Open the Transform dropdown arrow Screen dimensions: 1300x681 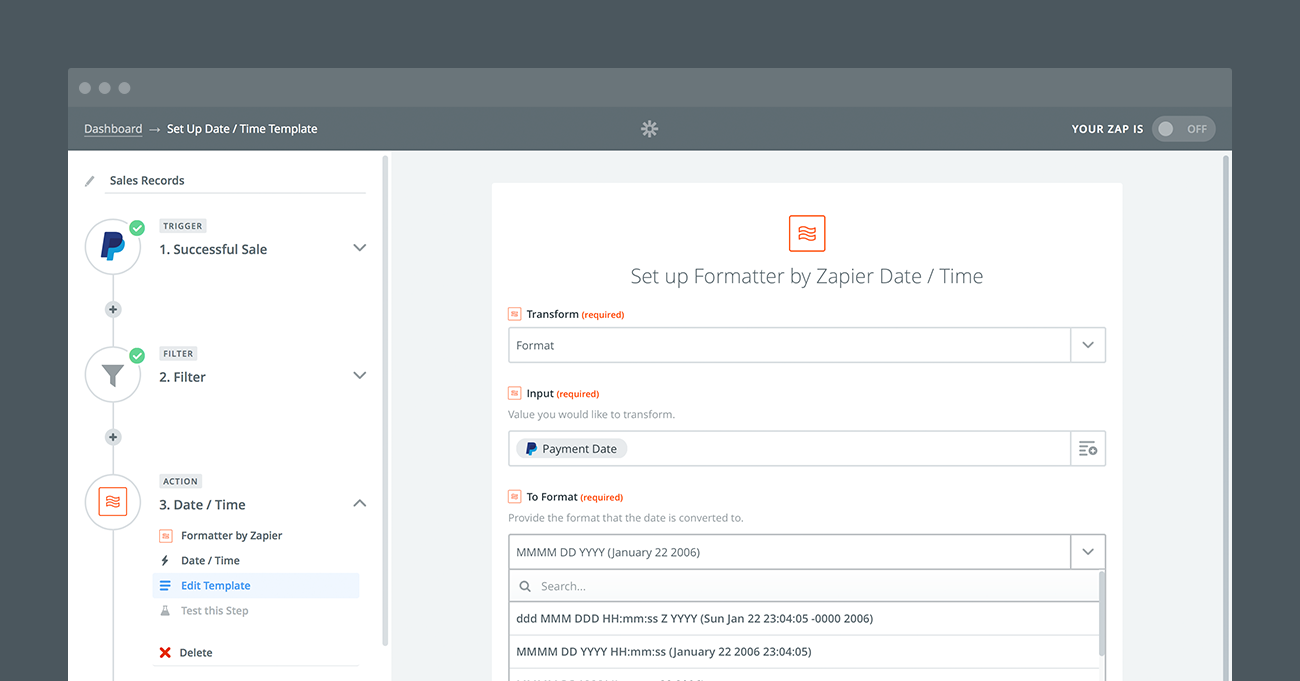click(x=1088, y=345)
